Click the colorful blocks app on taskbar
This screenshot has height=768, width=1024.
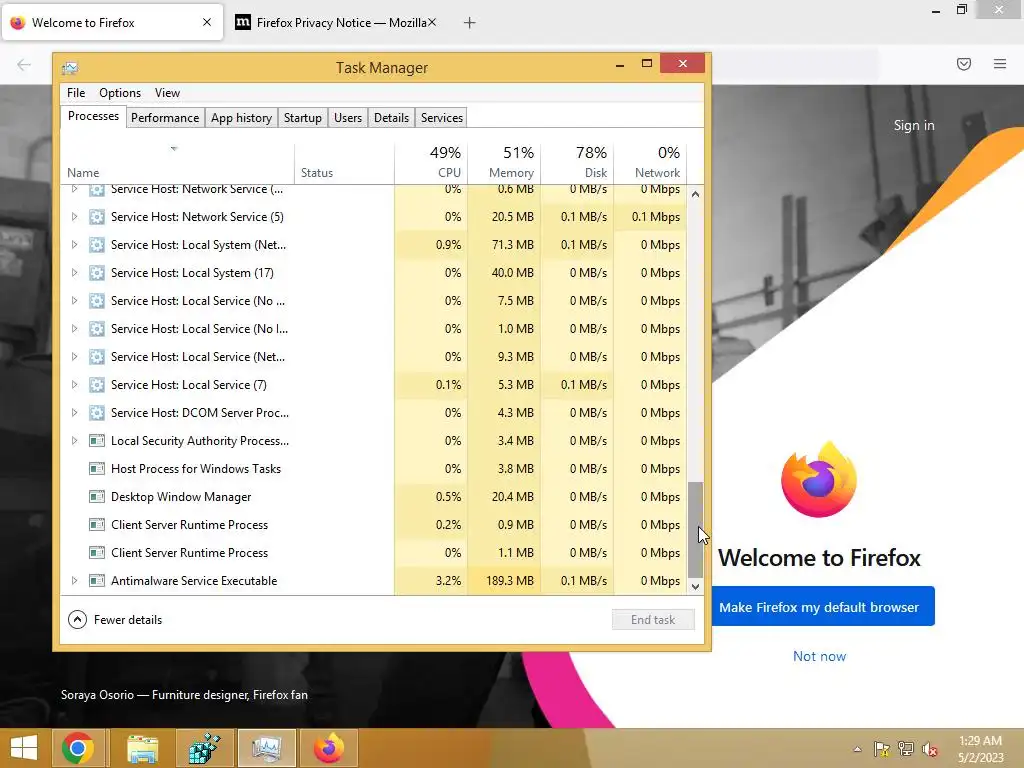tap(204, 748)
